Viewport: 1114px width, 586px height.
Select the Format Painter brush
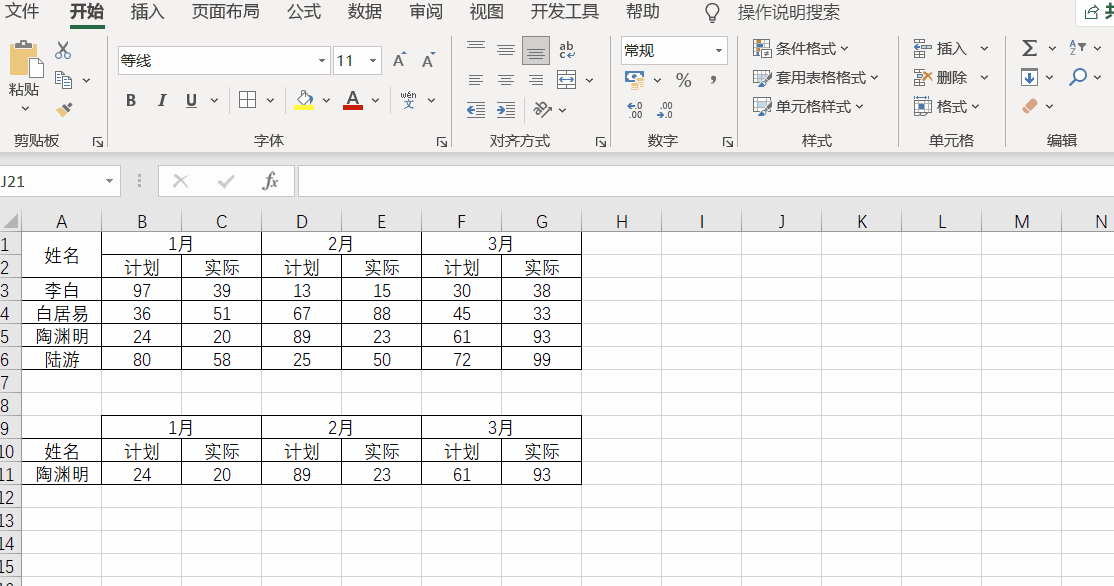(63, 109)
